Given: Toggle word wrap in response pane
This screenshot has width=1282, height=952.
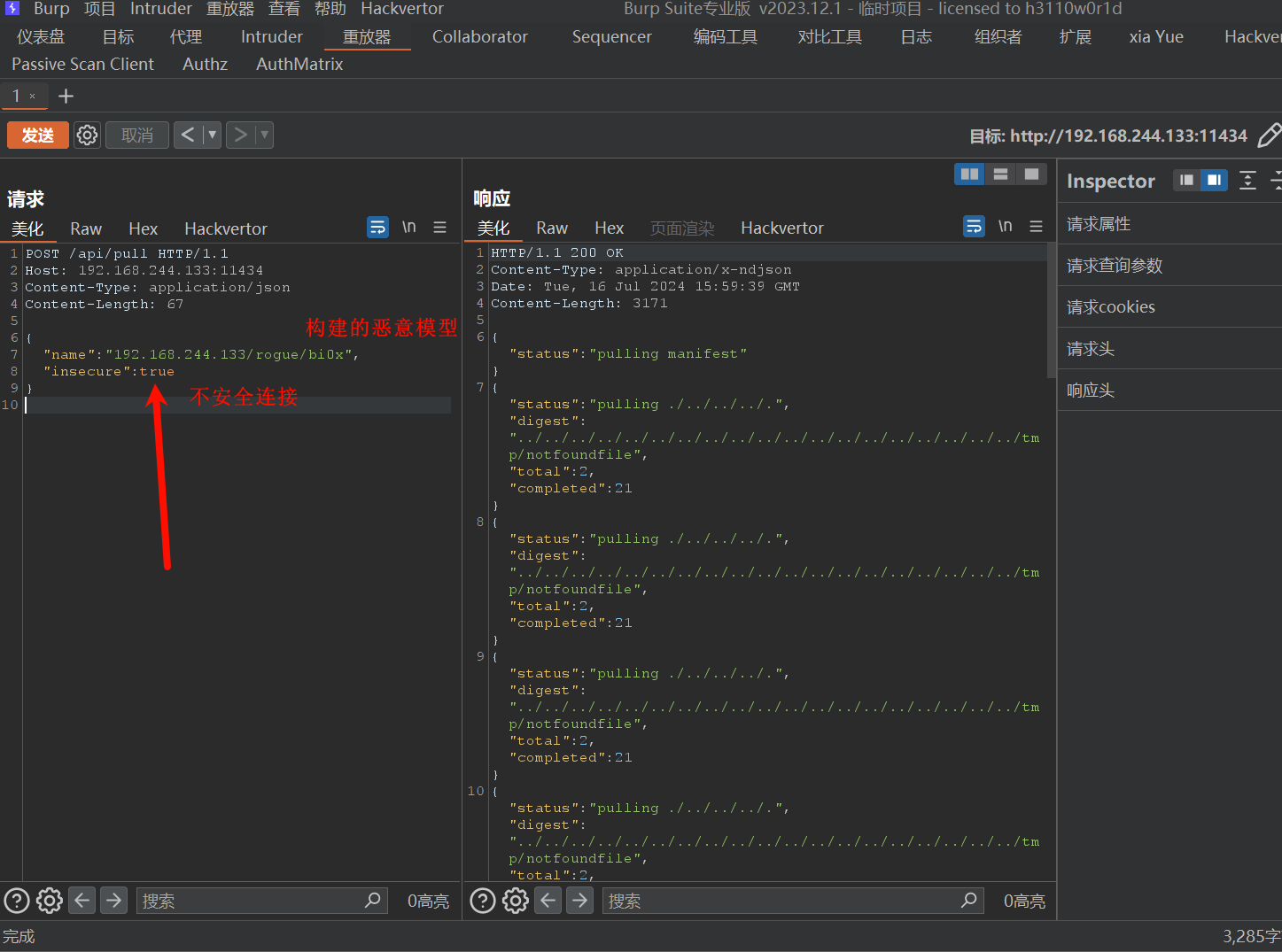Looking at the screenshot, I should pos(974,227).
